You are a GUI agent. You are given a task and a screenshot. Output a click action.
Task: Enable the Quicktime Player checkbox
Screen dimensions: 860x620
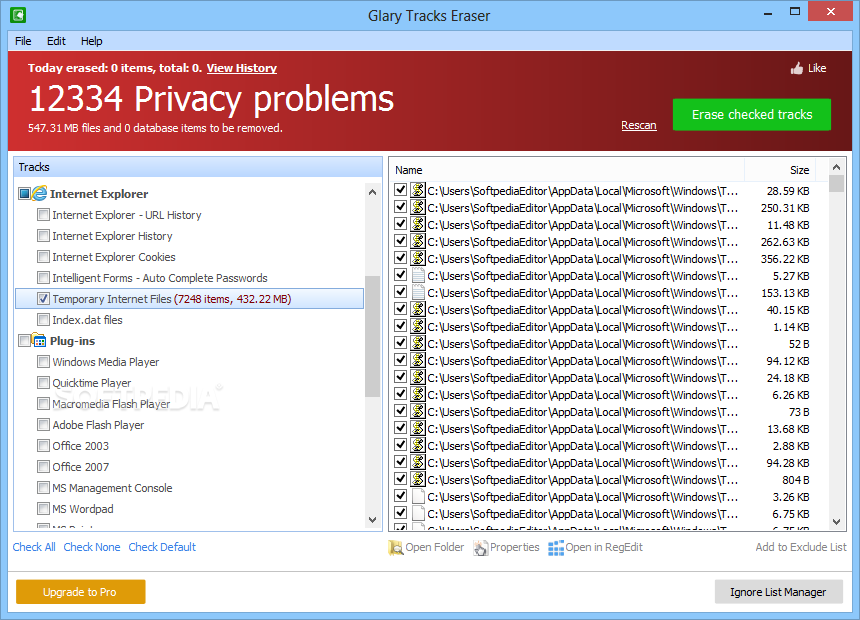point(43,382)
